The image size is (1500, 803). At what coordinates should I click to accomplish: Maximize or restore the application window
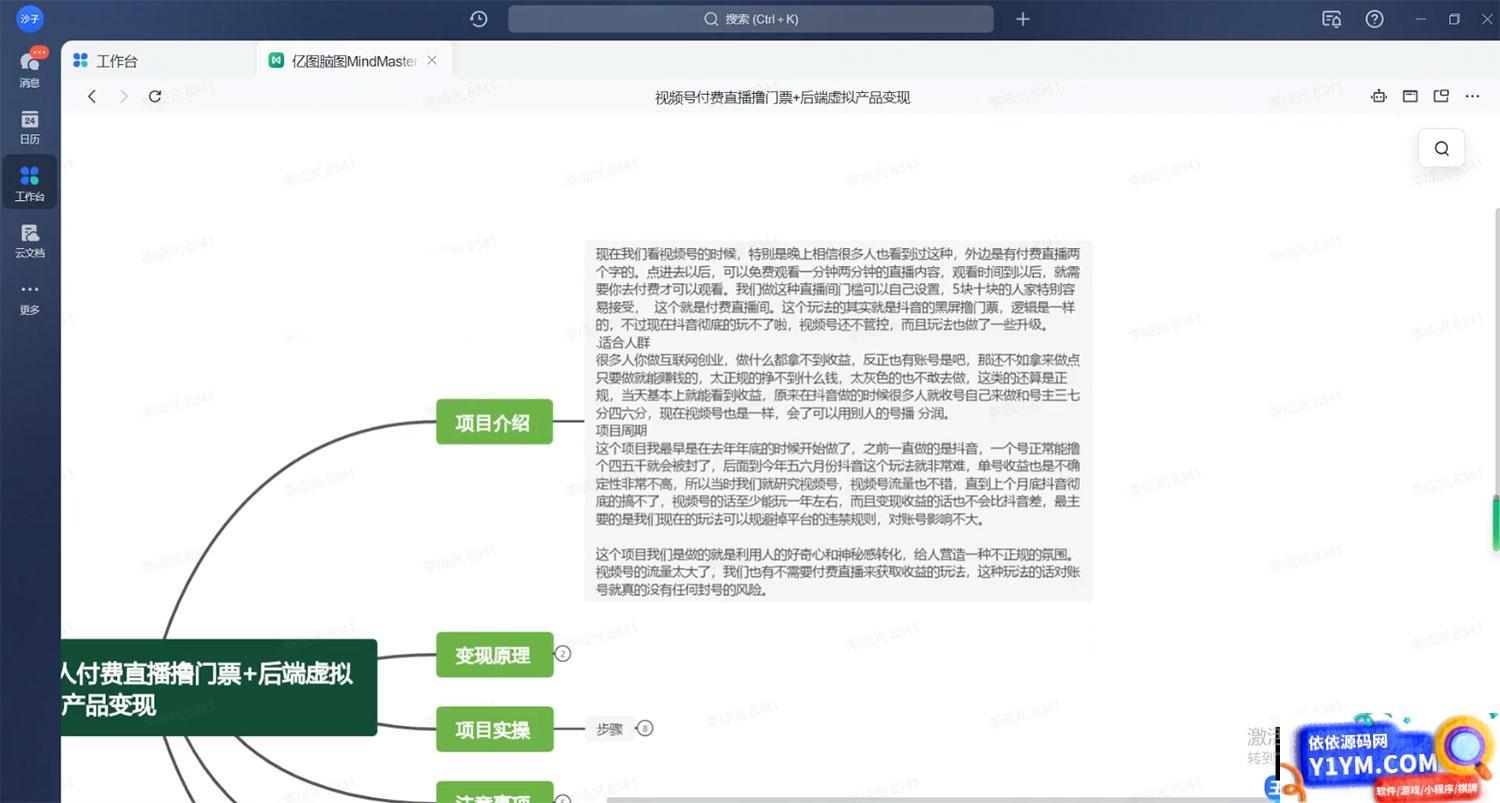coord(1454,19)
